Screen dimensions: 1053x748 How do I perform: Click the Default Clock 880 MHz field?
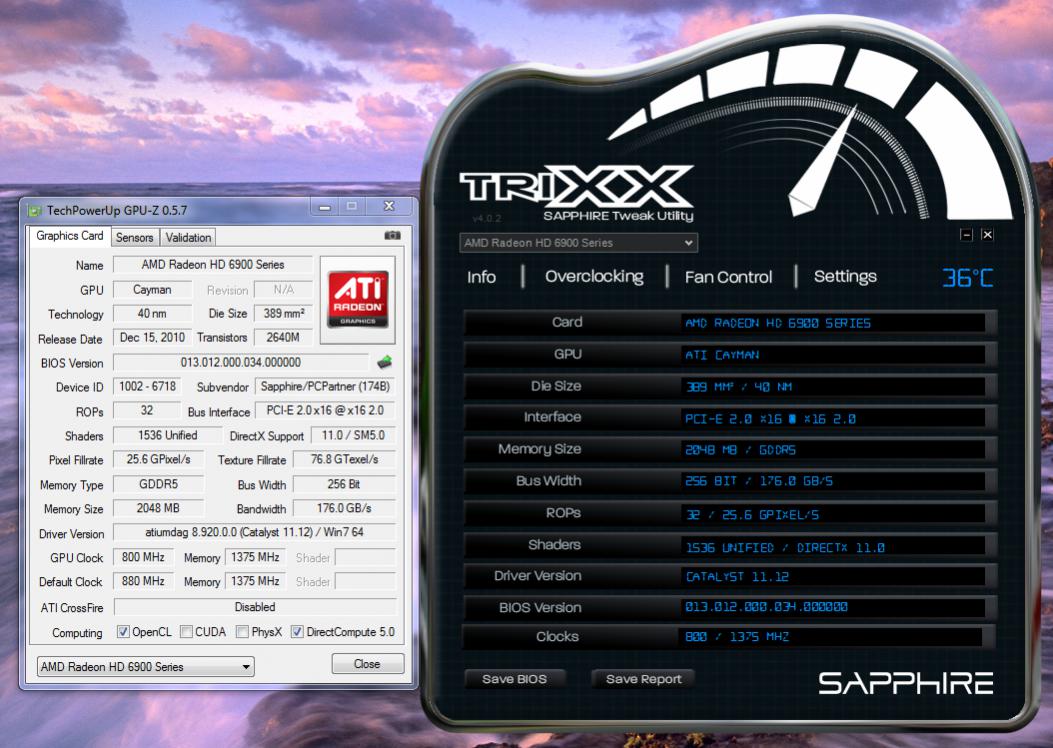(x=143, y=581)
